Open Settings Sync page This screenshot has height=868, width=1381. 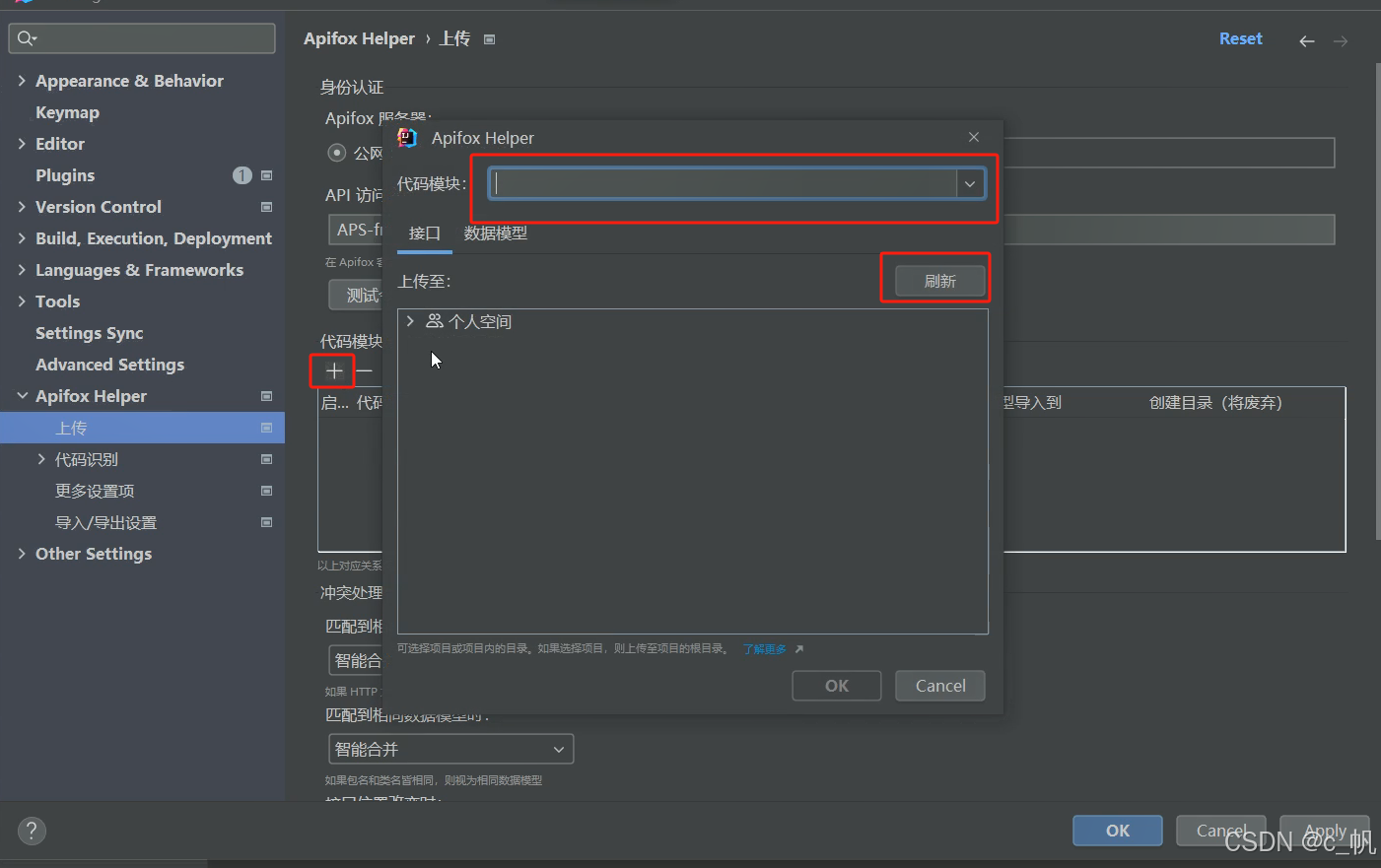click(x=90, y=333)
